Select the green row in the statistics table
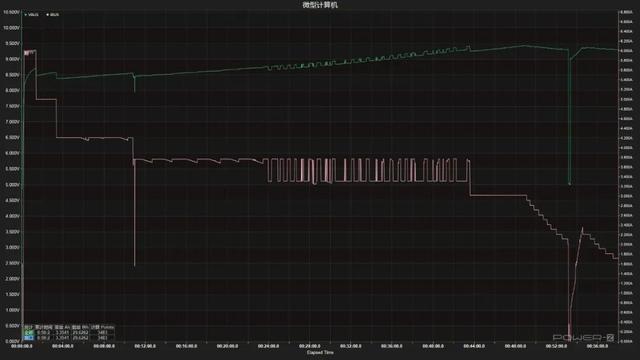The image size is (640, 360). pos(69,333)
